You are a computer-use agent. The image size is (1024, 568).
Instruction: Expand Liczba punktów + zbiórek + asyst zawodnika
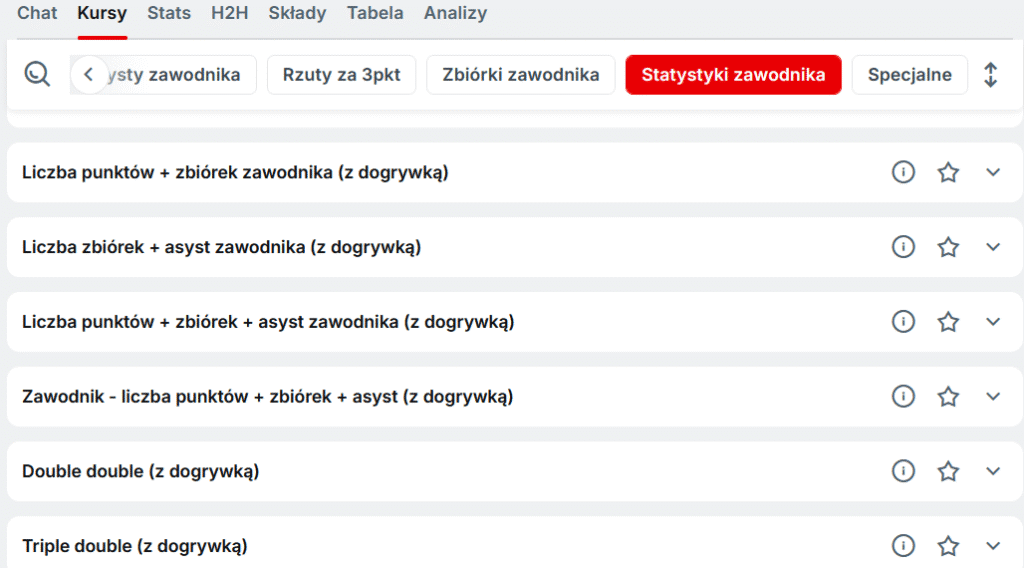click(993, 321)
